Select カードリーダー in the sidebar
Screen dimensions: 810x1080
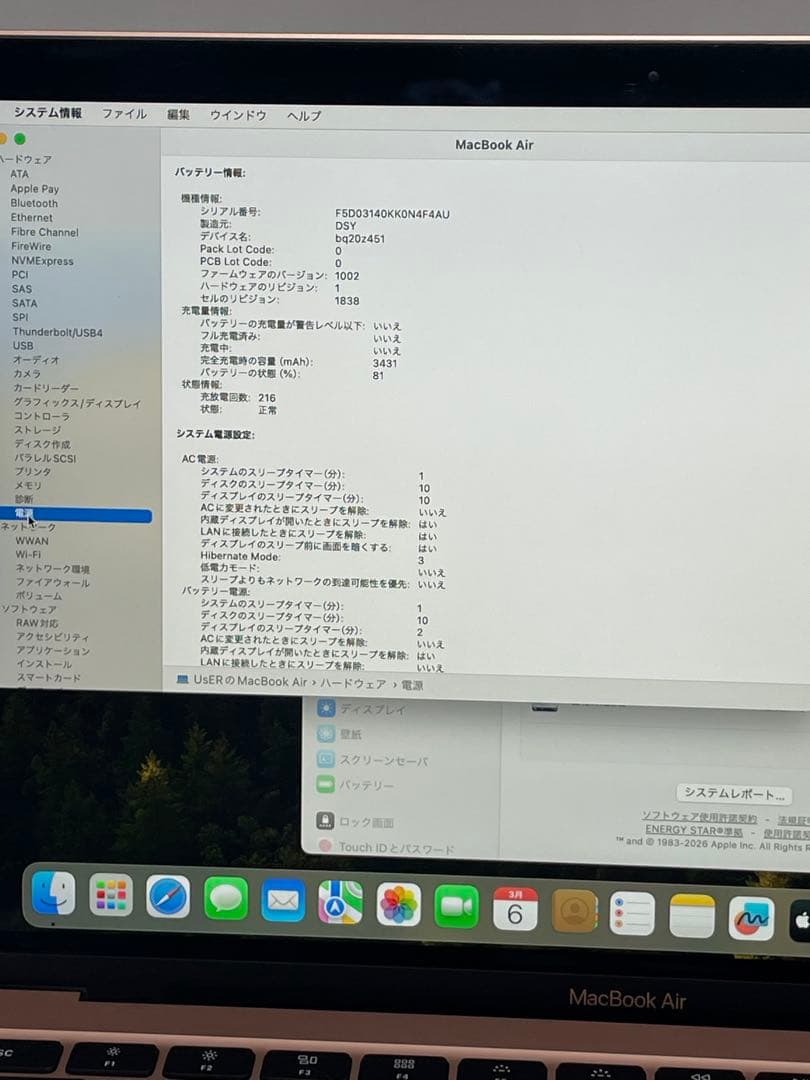[45, 388]
